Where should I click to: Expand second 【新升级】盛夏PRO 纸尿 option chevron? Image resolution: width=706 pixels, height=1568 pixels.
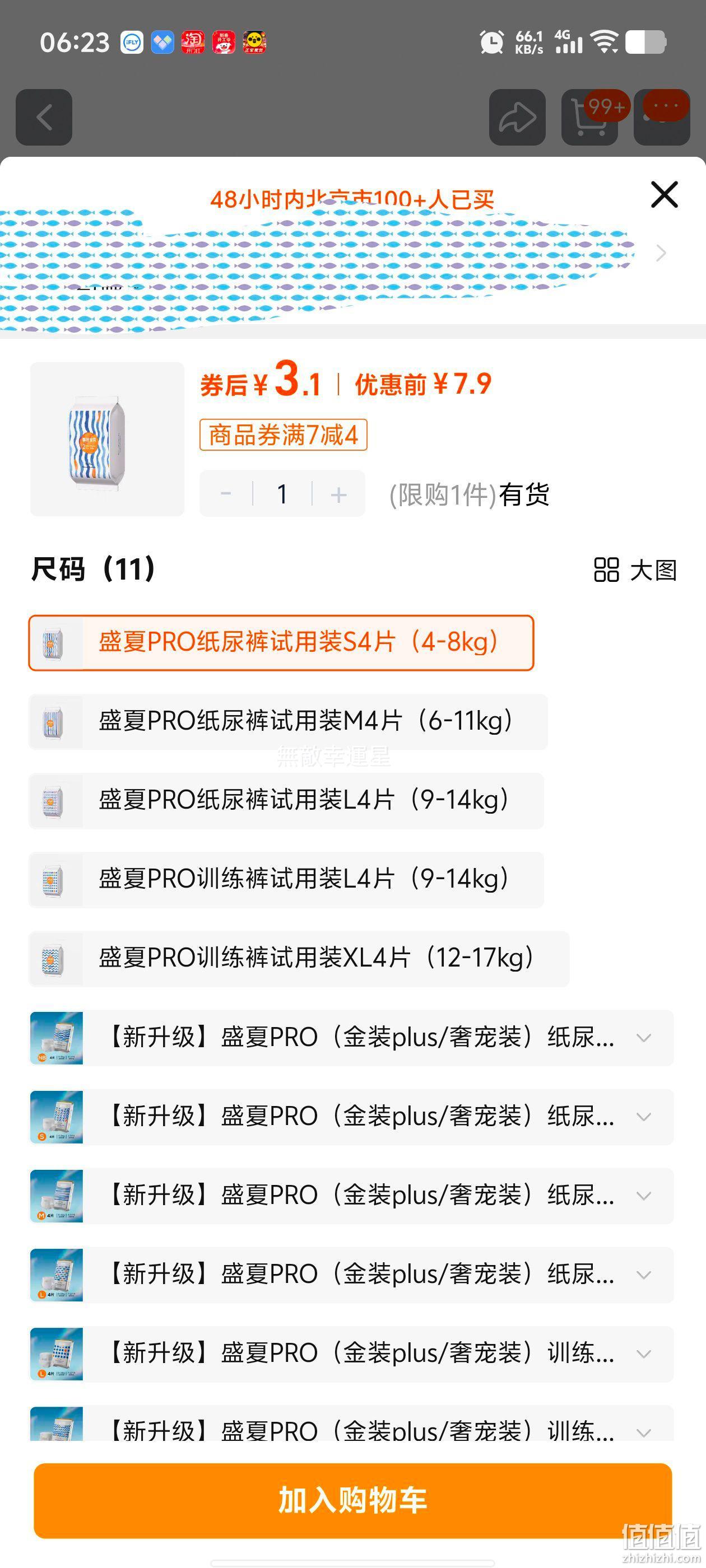pyautogui.click(x=644, y=1117)
